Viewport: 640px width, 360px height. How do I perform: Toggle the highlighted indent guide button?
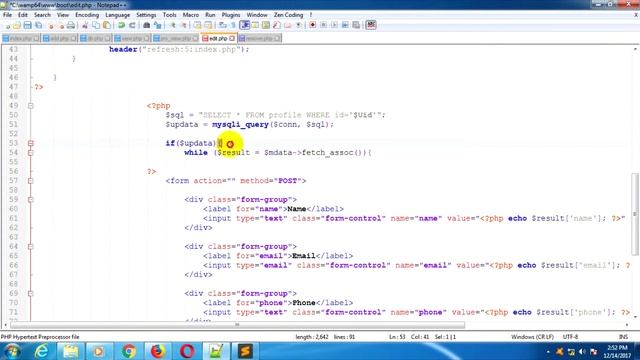pyautogui.click(x=245, y=25)
